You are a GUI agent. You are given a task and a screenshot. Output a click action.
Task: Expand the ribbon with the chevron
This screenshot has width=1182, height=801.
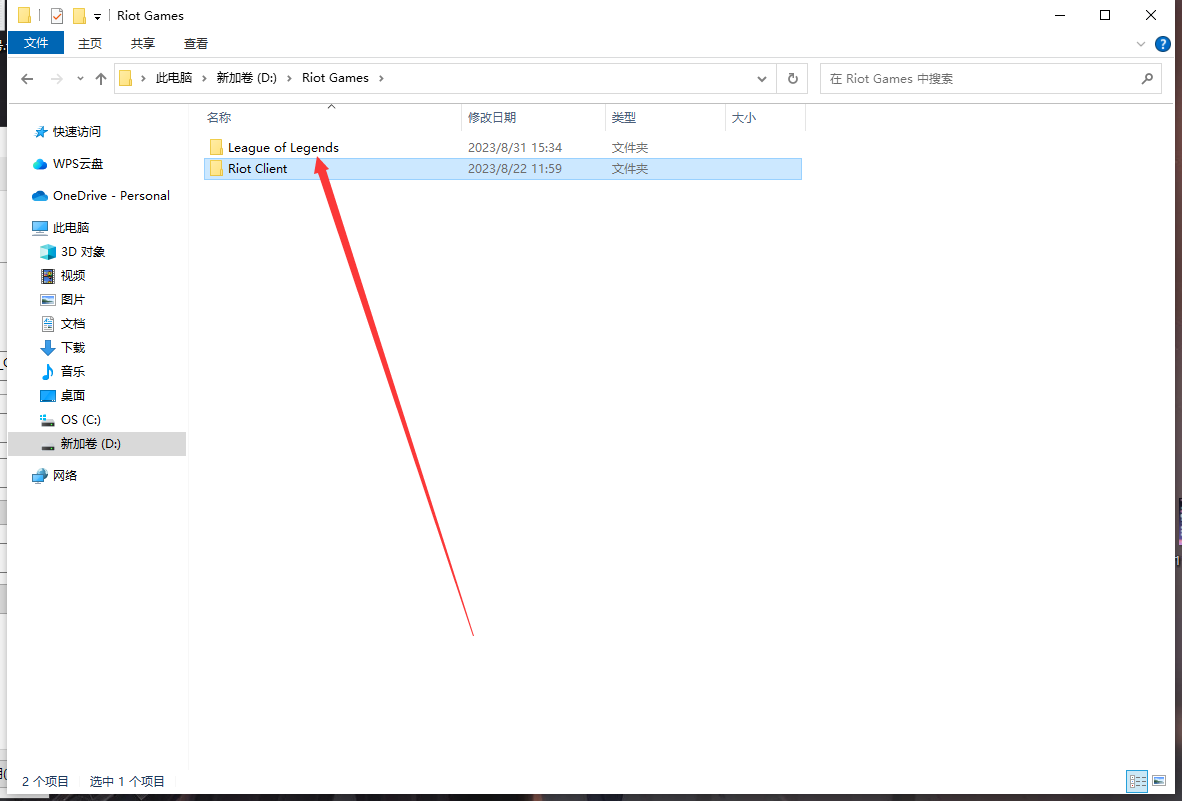coord(1141,44)
